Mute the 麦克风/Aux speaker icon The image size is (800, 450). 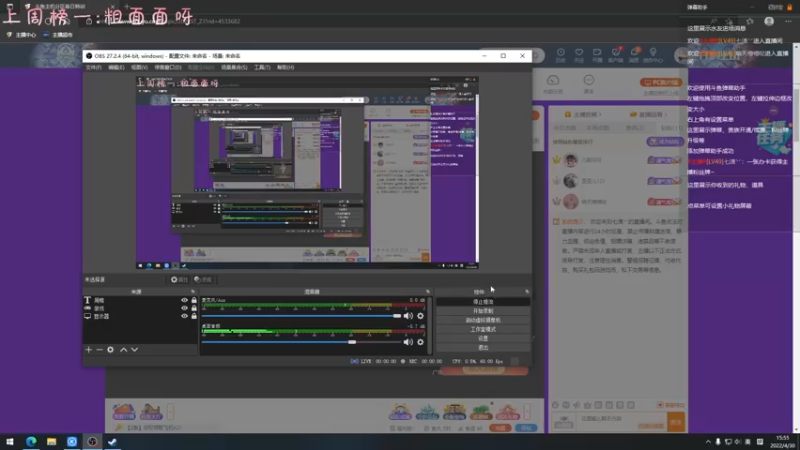click(408, 316)
